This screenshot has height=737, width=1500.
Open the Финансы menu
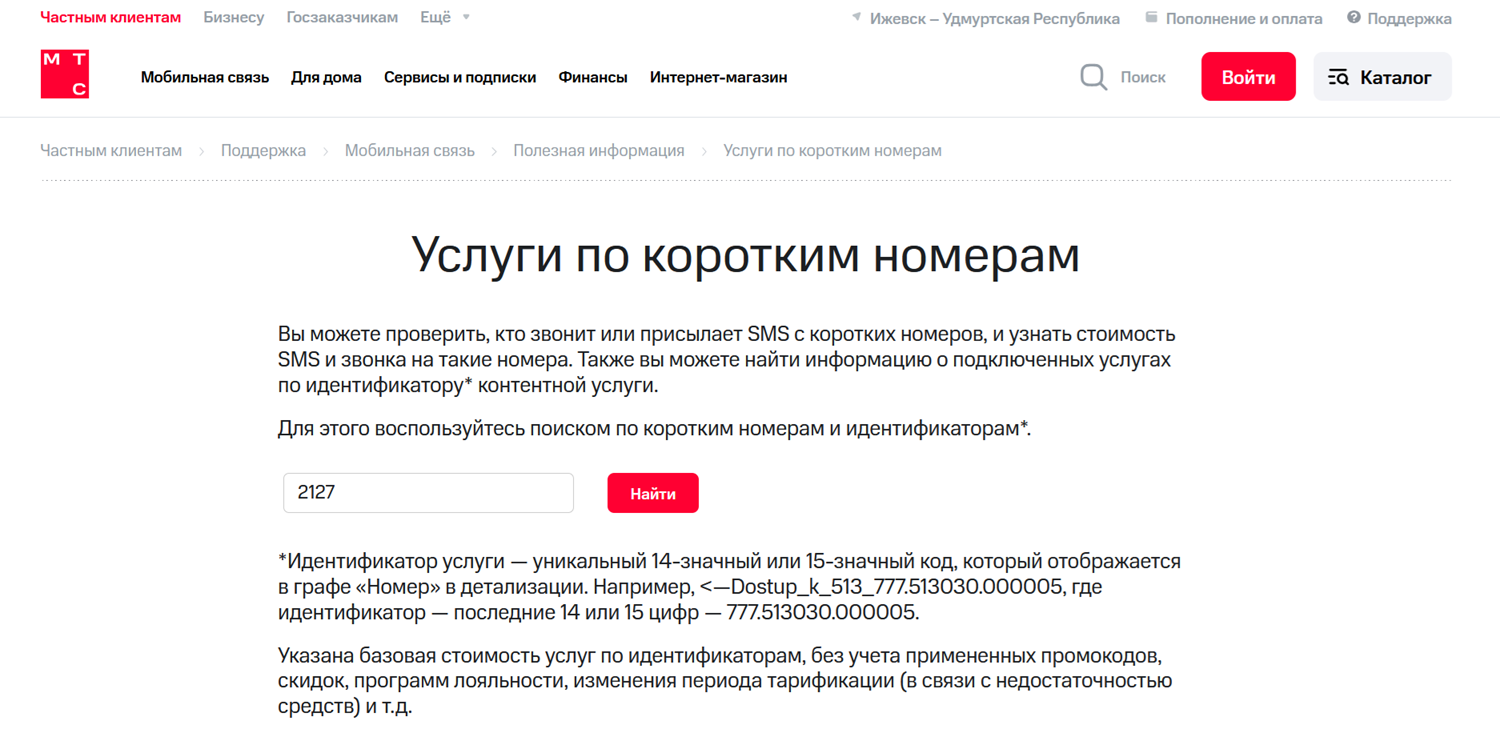(593, 77)
